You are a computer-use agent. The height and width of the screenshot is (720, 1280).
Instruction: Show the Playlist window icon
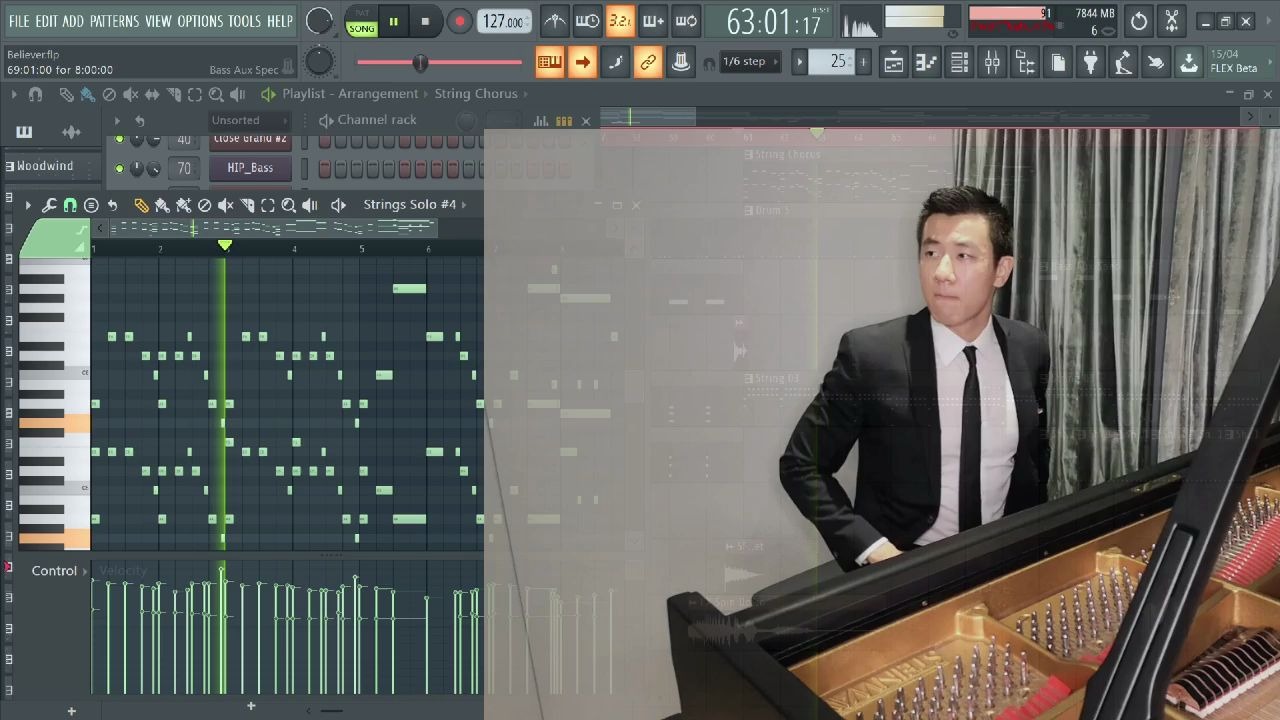[894, 63]
